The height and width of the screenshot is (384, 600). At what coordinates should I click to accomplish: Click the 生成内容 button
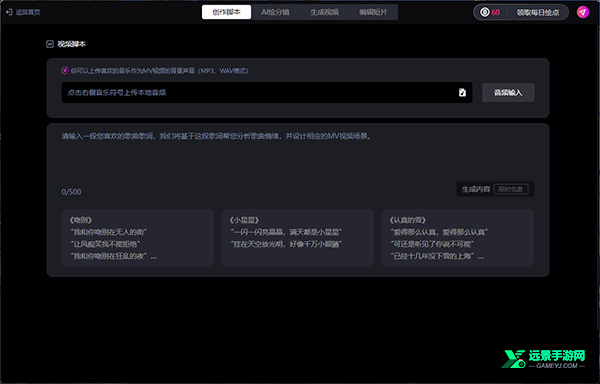pyautogui.click(x=495, y=189)
